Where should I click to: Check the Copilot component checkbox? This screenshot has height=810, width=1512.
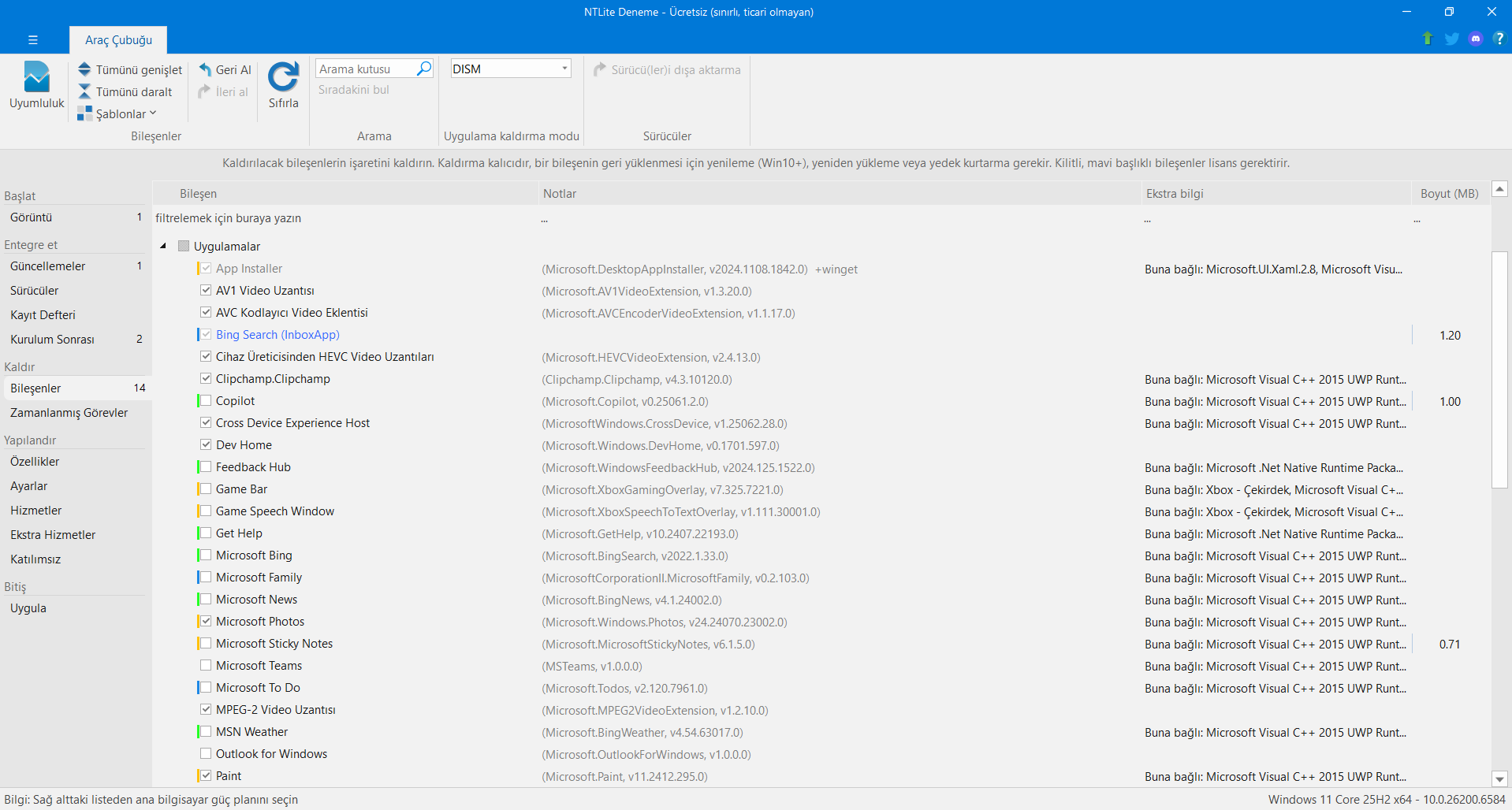pyautogui.click(x=206, y=400)
